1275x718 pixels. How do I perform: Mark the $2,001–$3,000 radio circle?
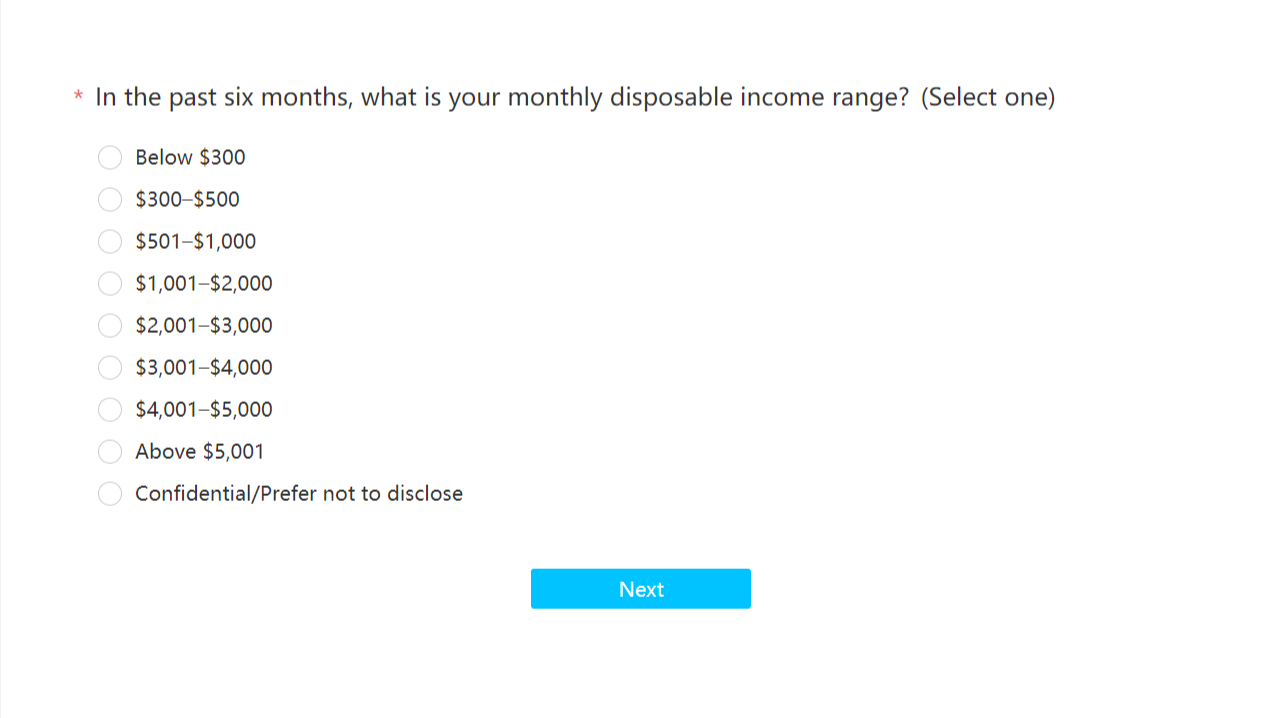coord(110,326)
